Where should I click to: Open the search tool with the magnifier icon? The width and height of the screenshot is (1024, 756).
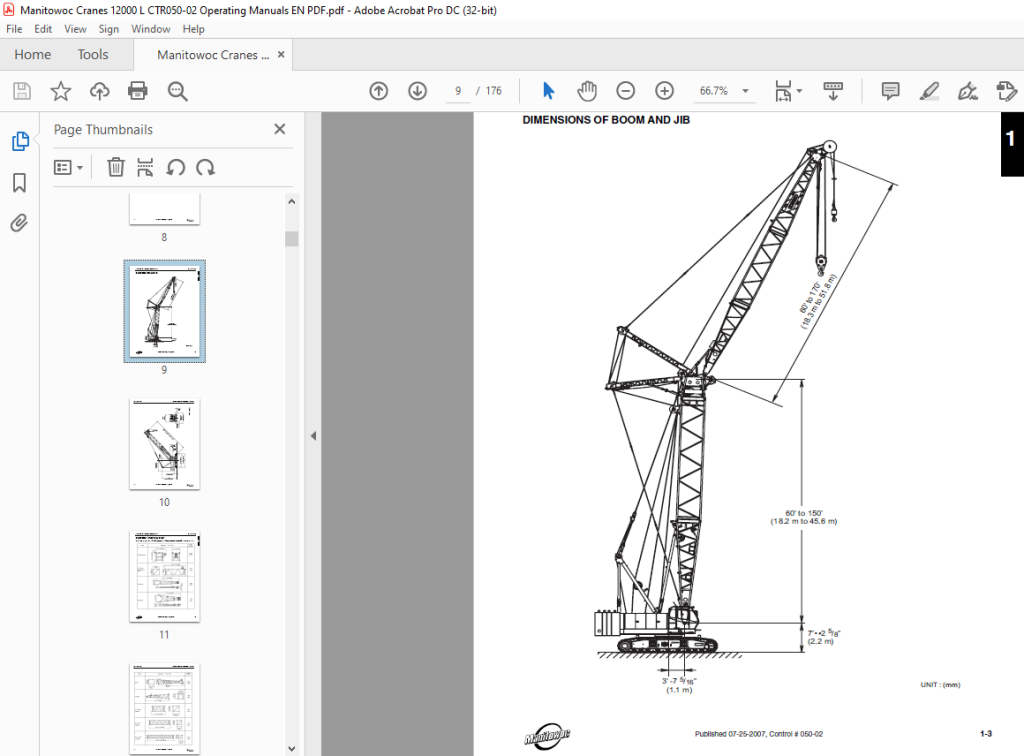coord(177,91)
